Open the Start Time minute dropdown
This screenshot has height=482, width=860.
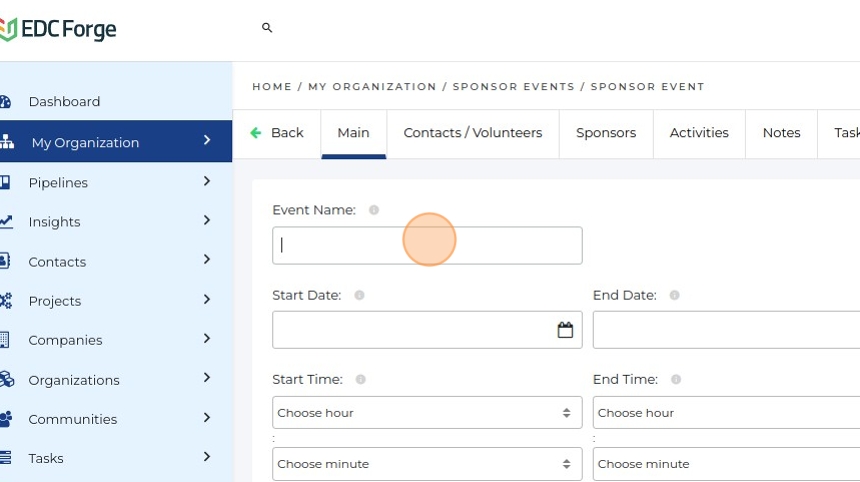[426, 464]
